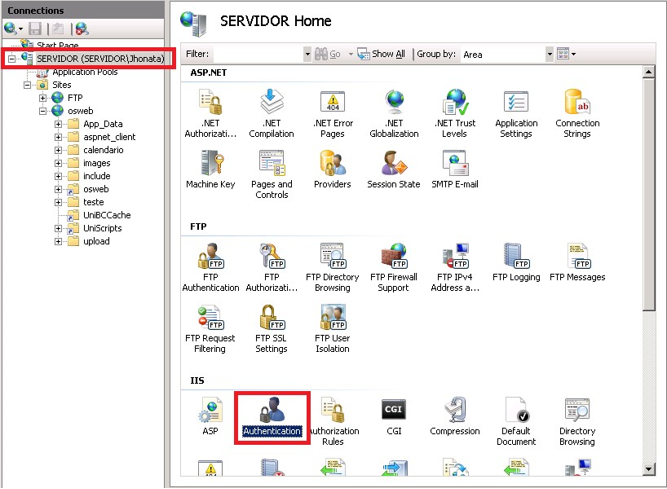
Task: Open the view mode dropdown button
Action: click(567, 54)
